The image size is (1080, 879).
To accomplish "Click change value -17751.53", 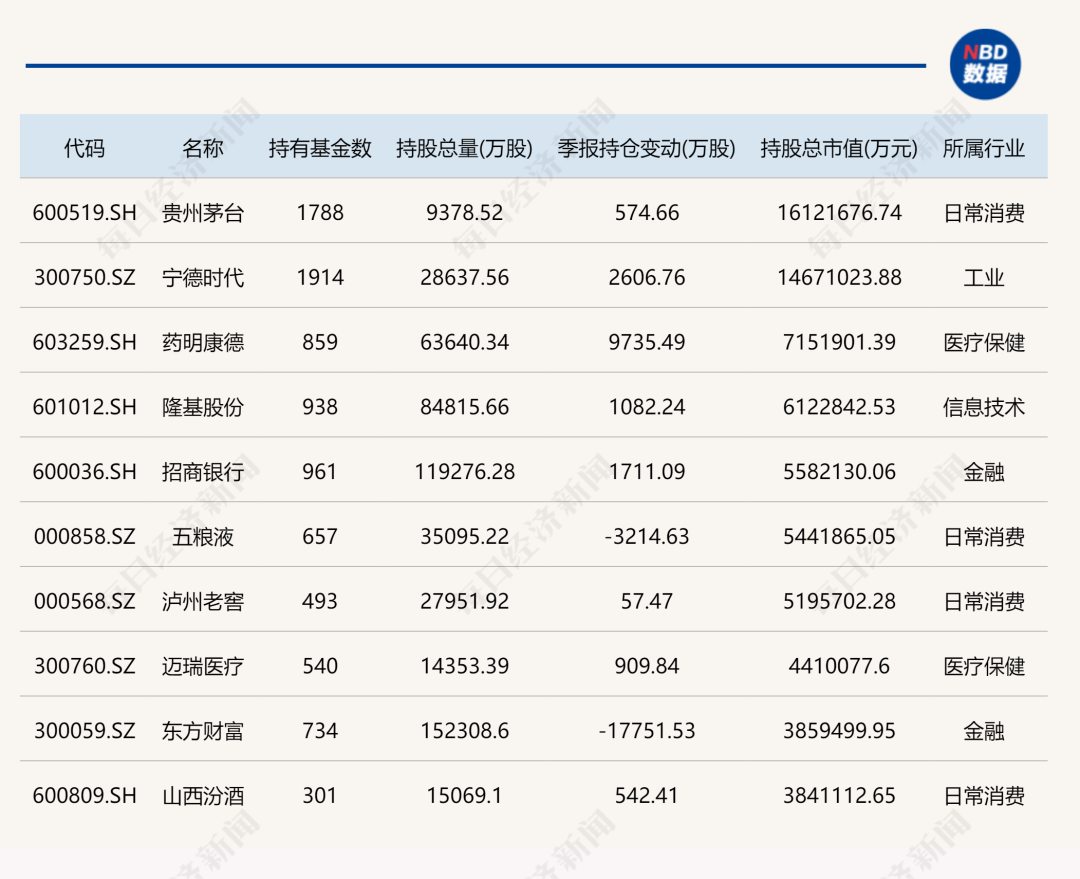I will (646, 731).
